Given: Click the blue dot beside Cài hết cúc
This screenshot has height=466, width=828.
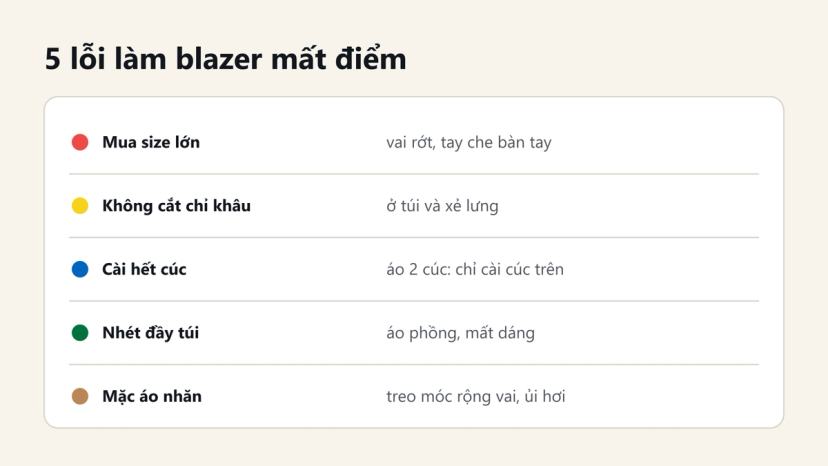Looking at the screenshot, I should click(80, 269).
